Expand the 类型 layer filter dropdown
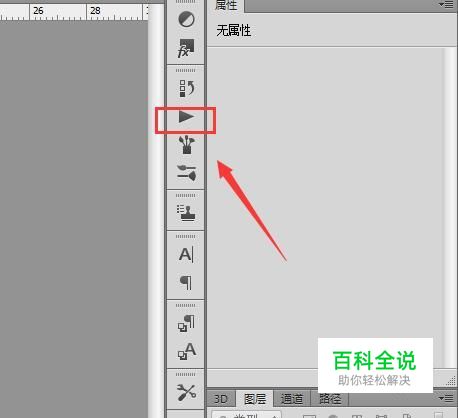 [247, 414]
